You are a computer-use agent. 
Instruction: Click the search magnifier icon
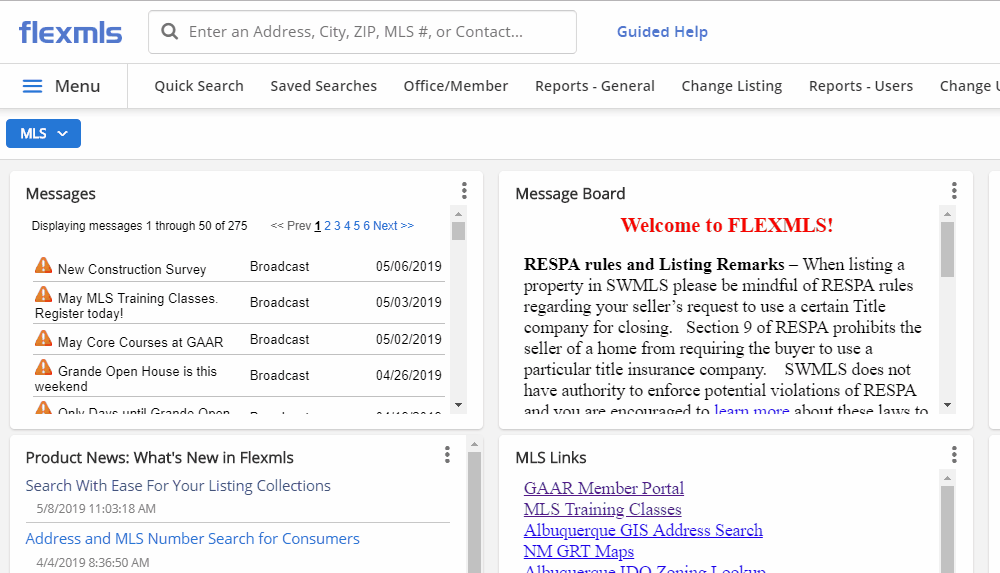(x=170, y=32)
